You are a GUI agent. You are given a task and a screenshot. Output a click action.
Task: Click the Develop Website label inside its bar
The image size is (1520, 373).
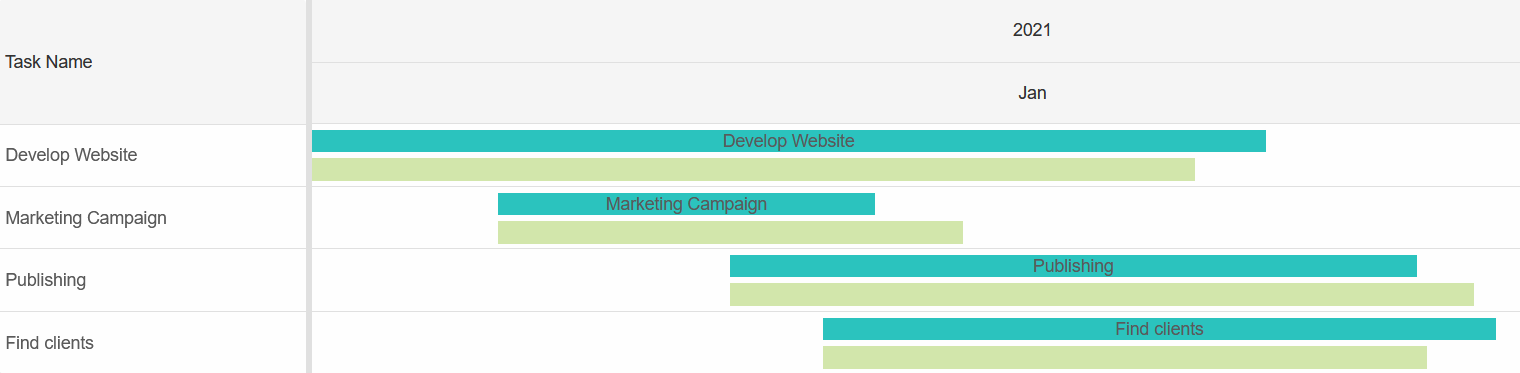[x=789, y=141]
